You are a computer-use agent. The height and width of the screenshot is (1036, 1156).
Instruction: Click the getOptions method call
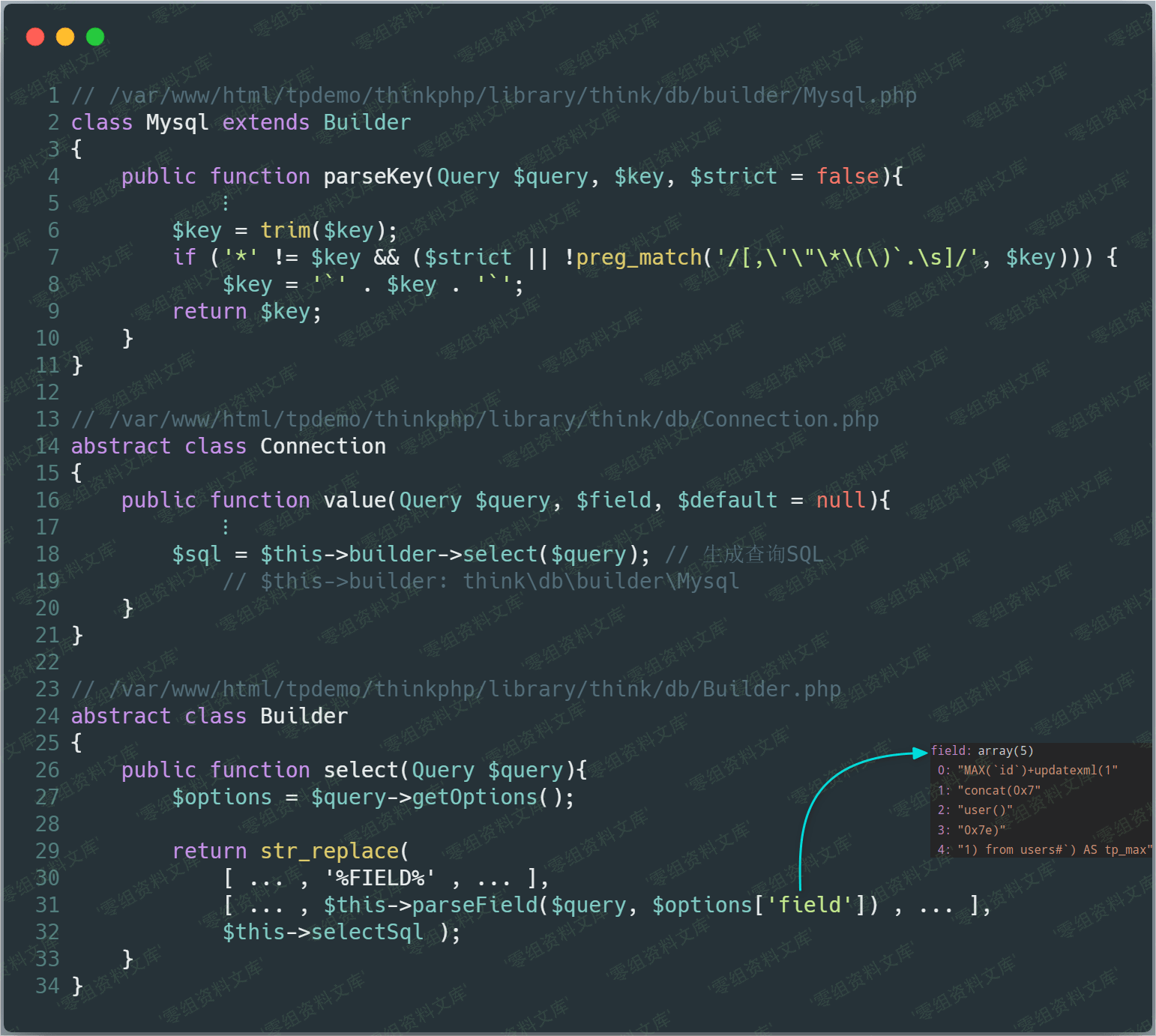[x=475, y=797]
